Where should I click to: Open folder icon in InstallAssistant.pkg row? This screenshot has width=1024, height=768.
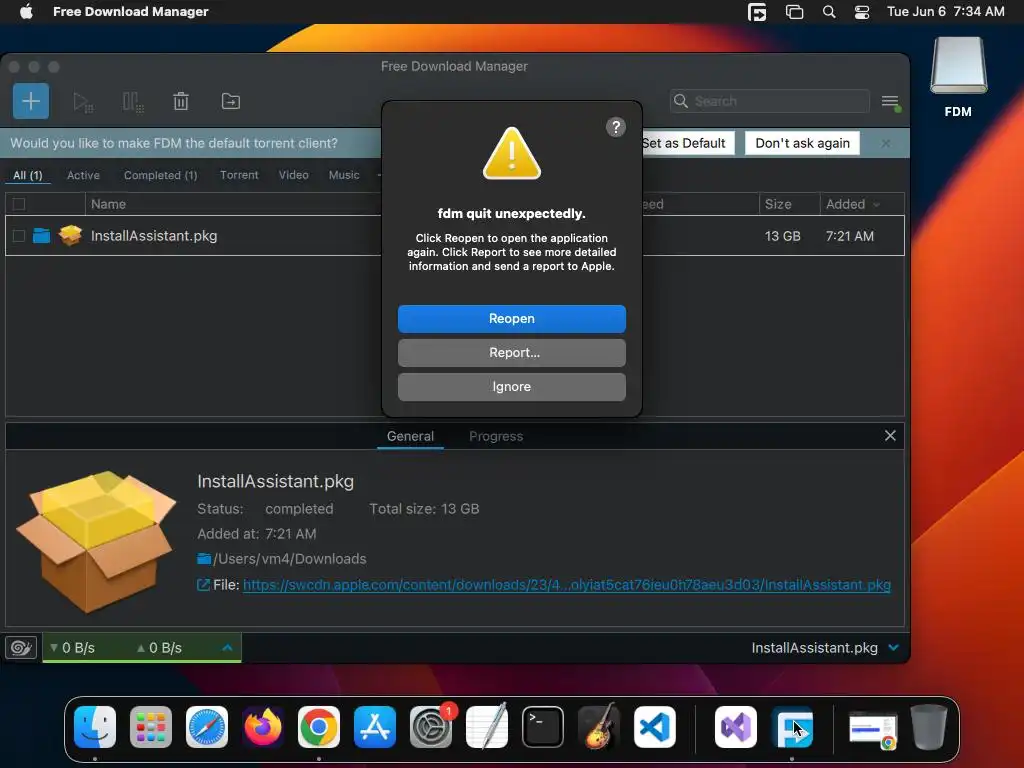pos(41,235)
